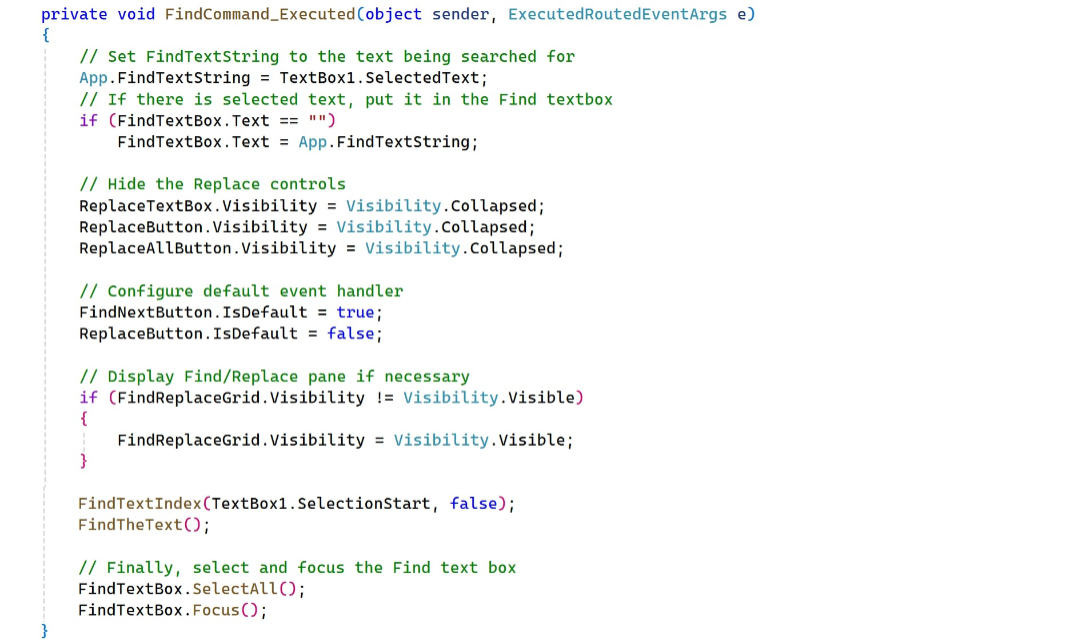Click SelectAll in FindTextBox.SelectAll call

point(235,589)
